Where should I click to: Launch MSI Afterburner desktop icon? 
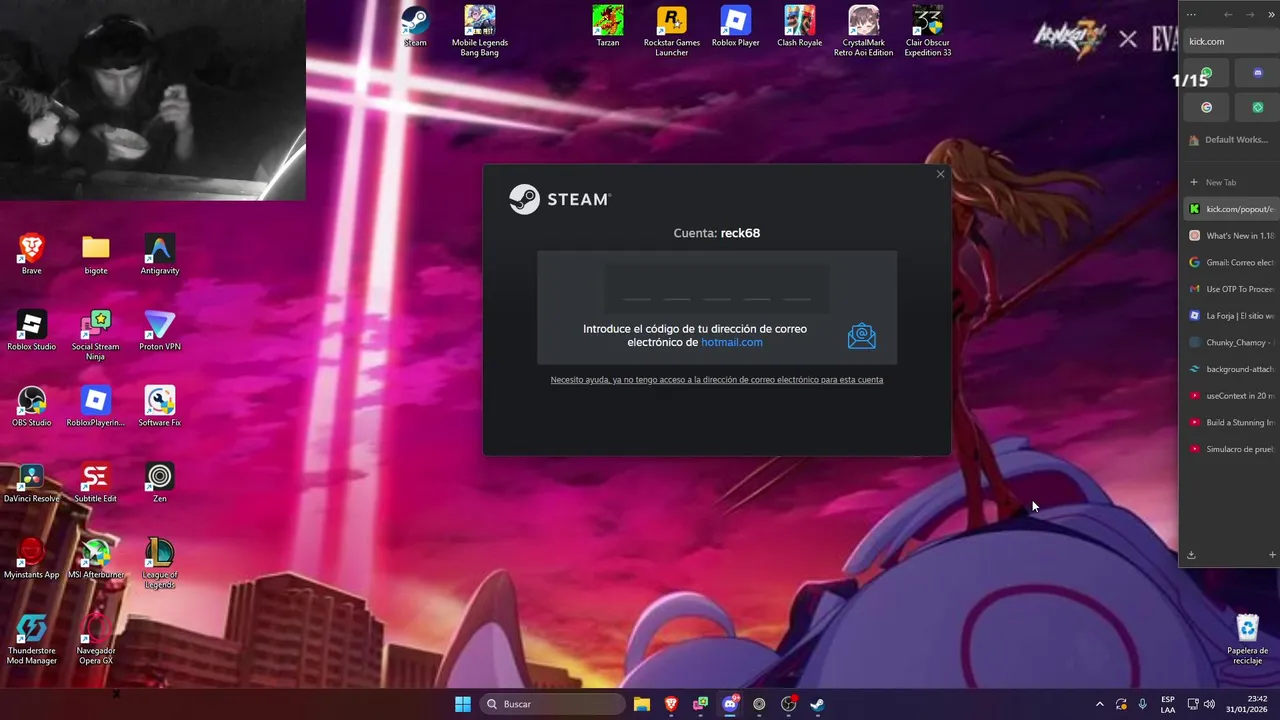[96, 558]
